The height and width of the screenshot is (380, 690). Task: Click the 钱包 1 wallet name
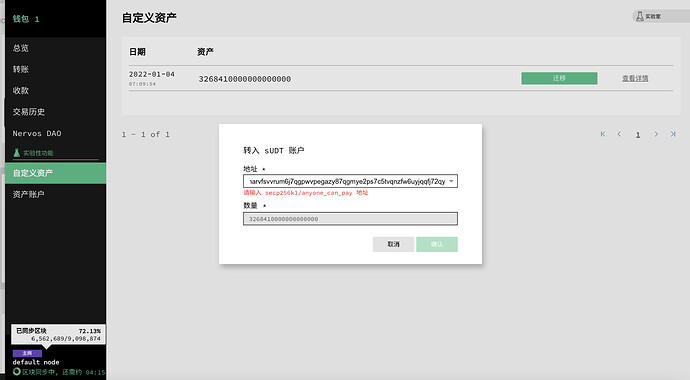[x=26, y=19]
